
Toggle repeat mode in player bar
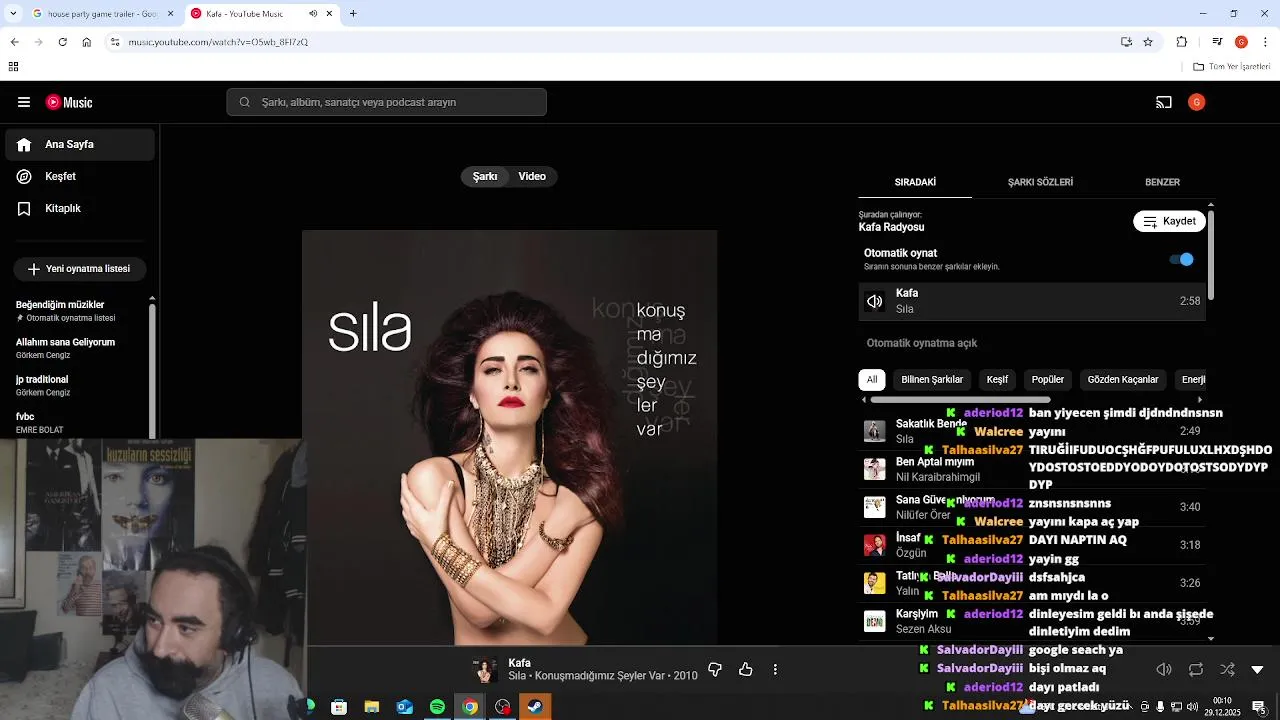[x=1196, y=669]
